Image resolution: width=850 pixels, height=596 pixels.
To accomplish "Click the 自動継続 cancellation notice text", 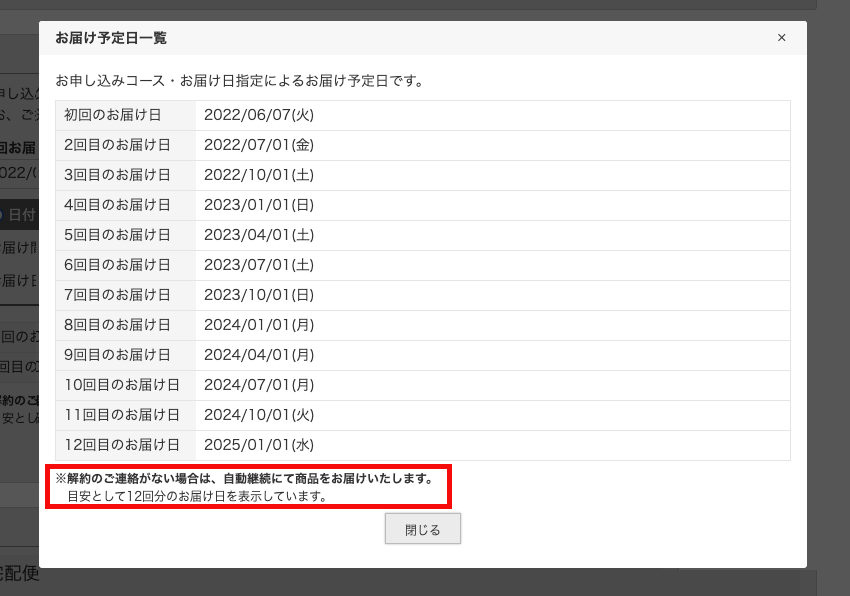I will pyautogui.click(x=245, y=479).
